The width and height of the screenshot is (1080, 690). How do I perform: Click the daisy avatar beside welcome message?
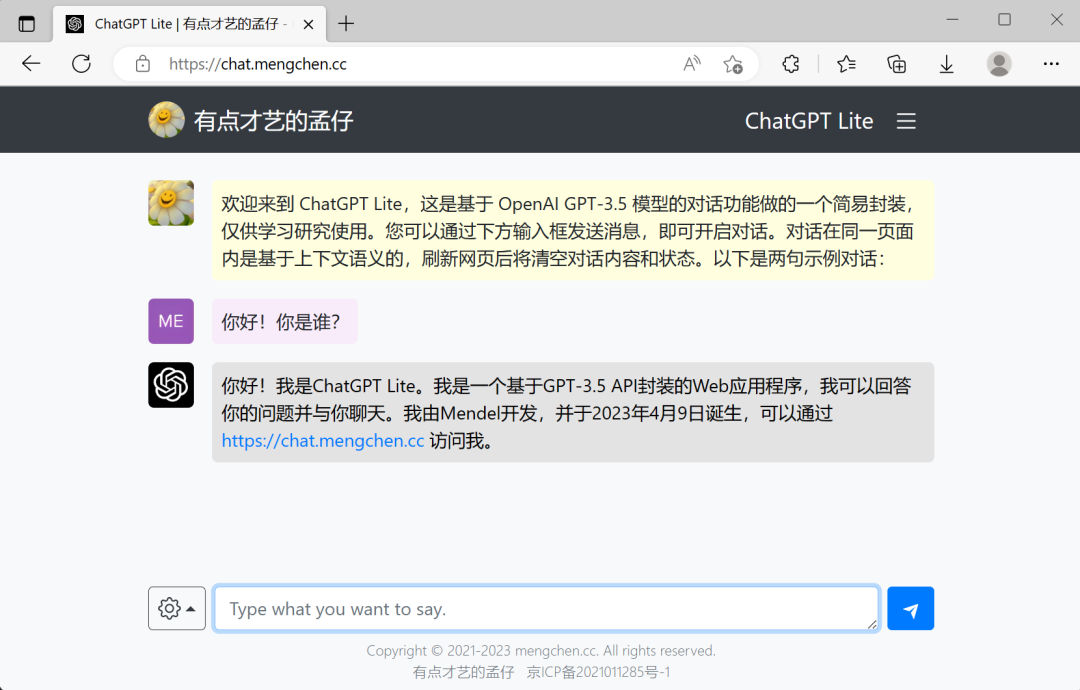[x=171, y=203]
